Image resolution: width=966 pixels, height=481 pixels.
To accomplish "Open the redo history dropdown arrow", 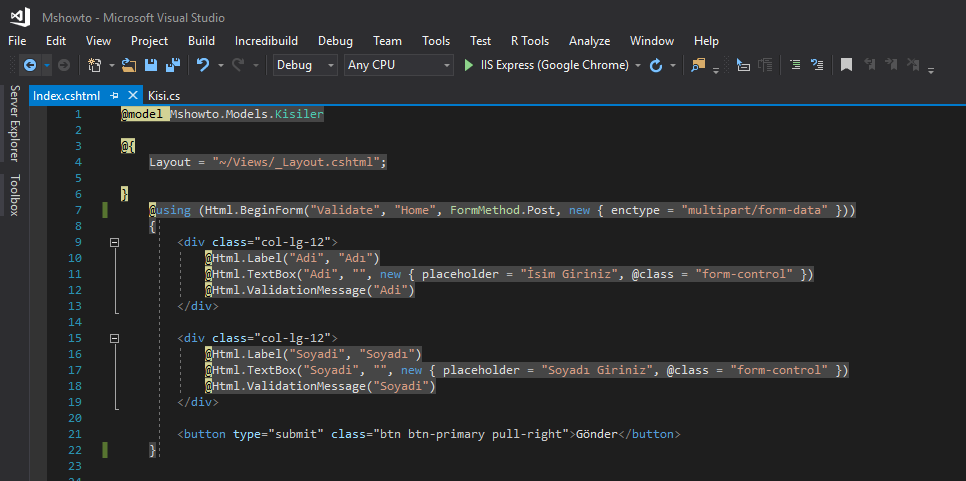I will click(256, 65).
